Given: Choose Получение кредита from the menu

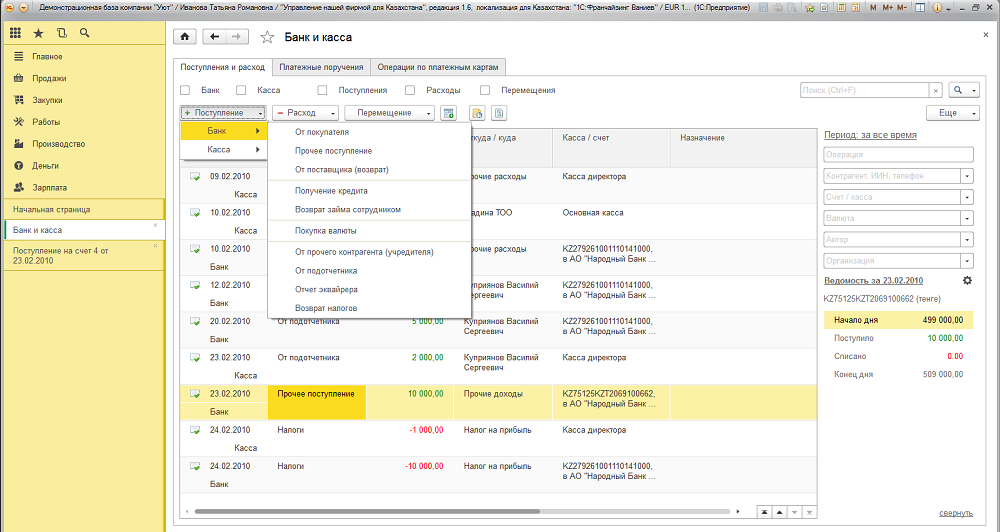Looking at the screenshot, I should [x=331, y=190].
